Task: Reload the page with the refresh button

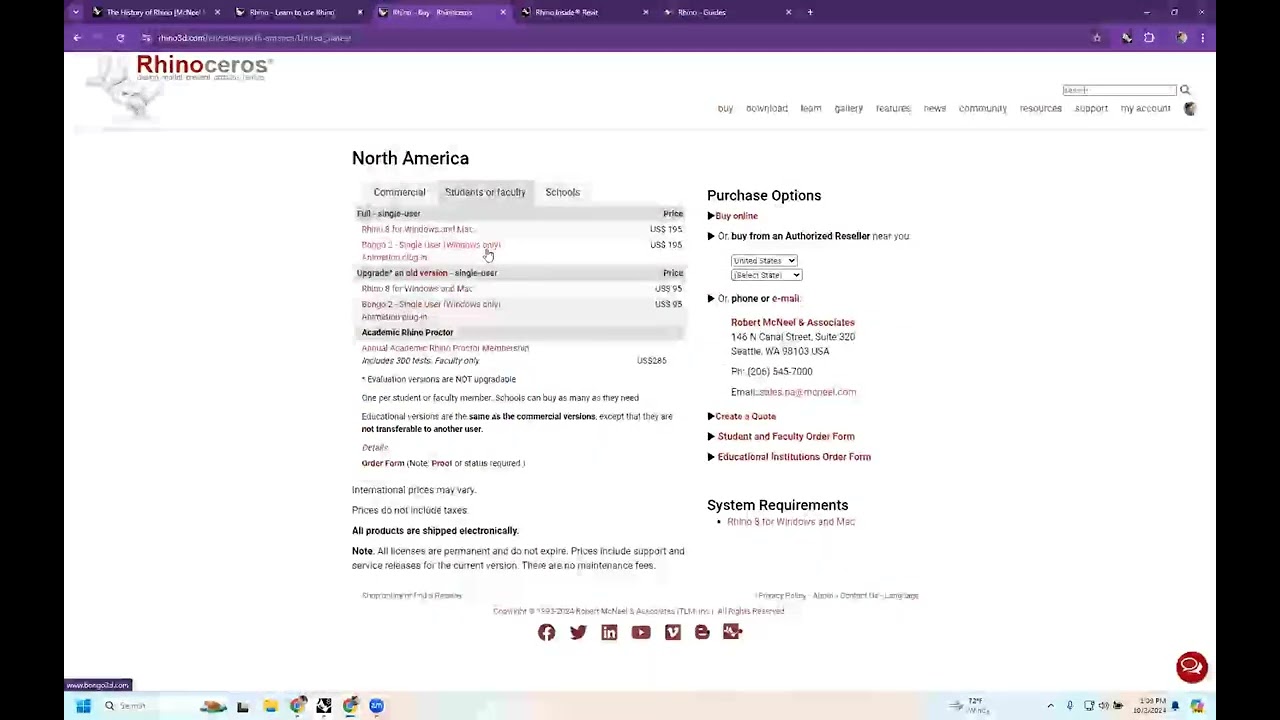Action: point(120,38)
